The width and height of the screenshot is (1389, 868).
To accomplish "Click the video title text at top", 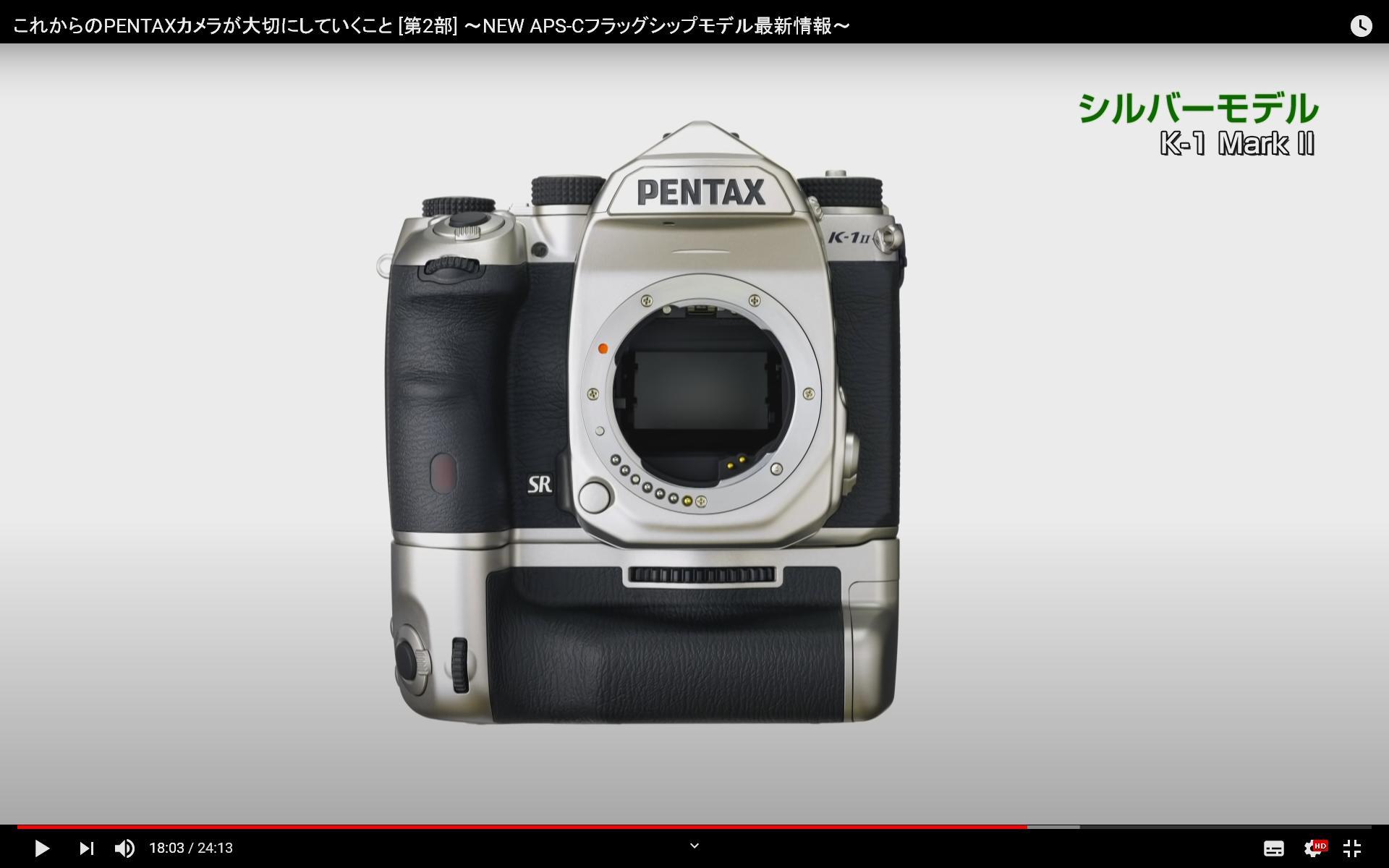I will point(431,26).
